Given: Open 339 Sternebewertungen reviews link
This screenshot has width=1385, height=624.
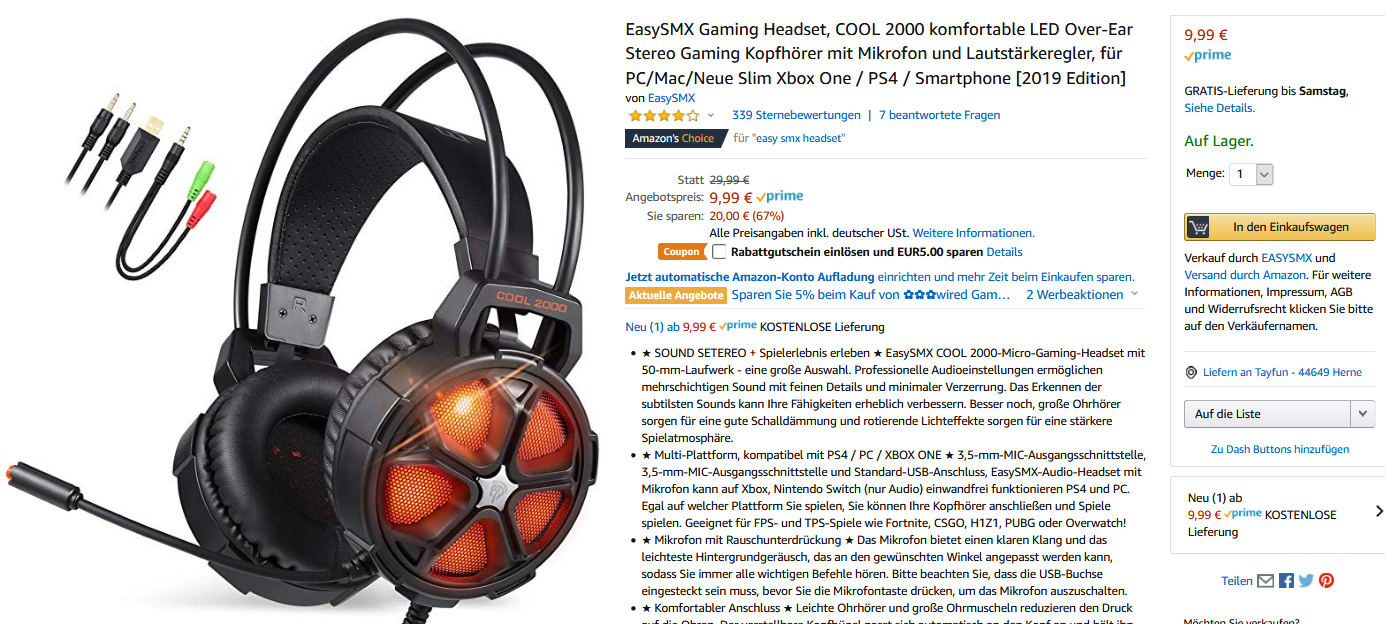Looking at the screenshot, I should [x=796, y=115].
